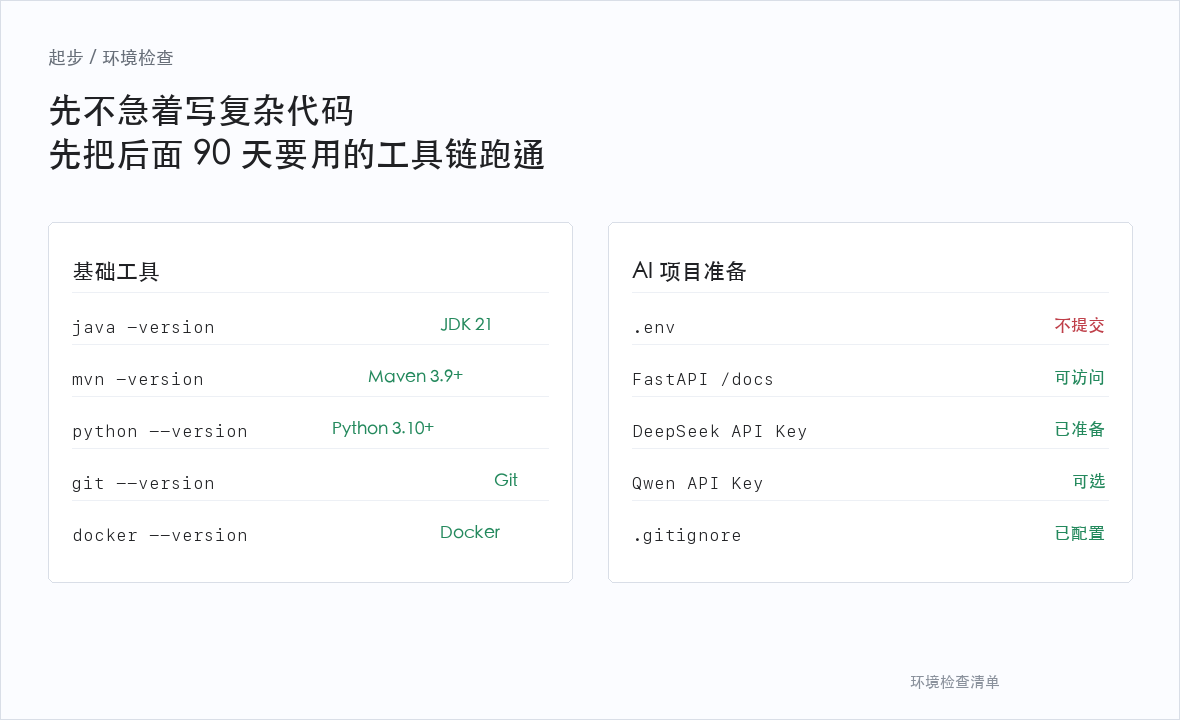Click the heading line 先把后面 90 天要用的工具链跑通

tap(297, 155)
